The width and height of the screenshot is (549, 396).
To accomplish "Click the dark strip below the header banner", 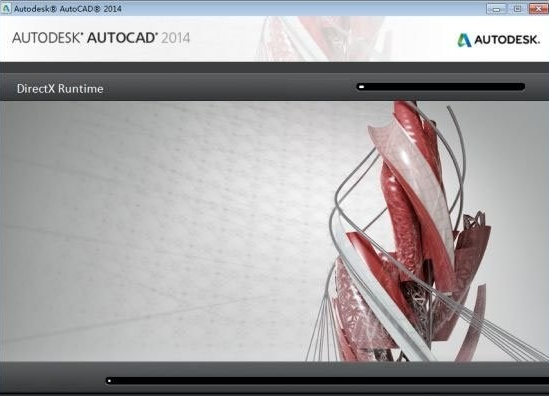I will 274,67.
